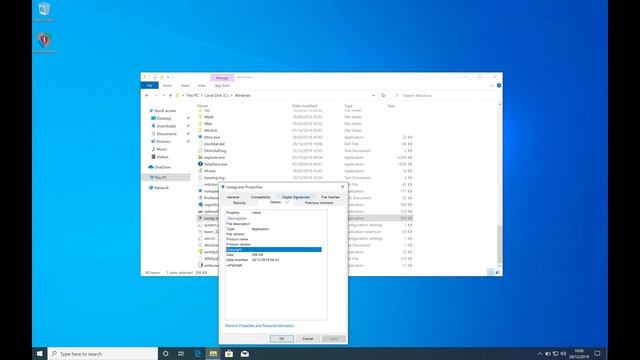Open File Hashes tab
640x360 pixels.
330,197
